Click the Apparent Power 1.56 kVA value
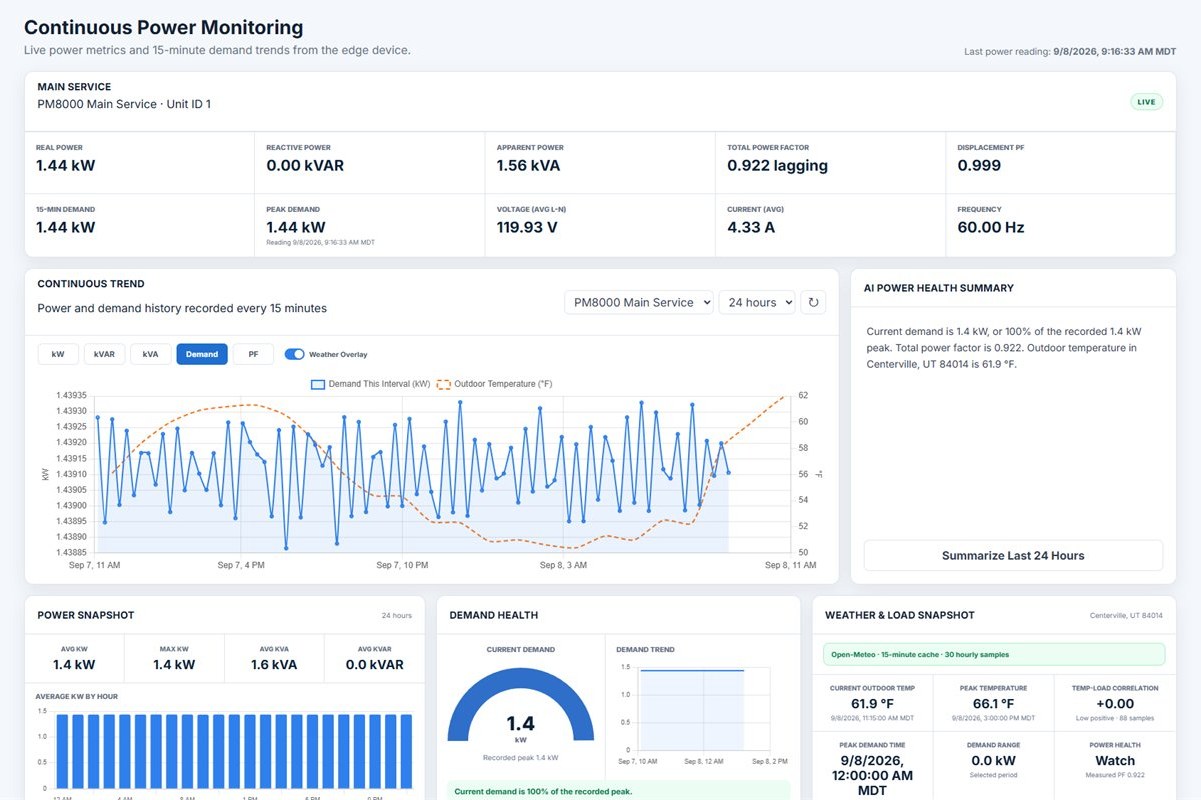This screenshot has height=800, width=1201. tap(533, 166)
